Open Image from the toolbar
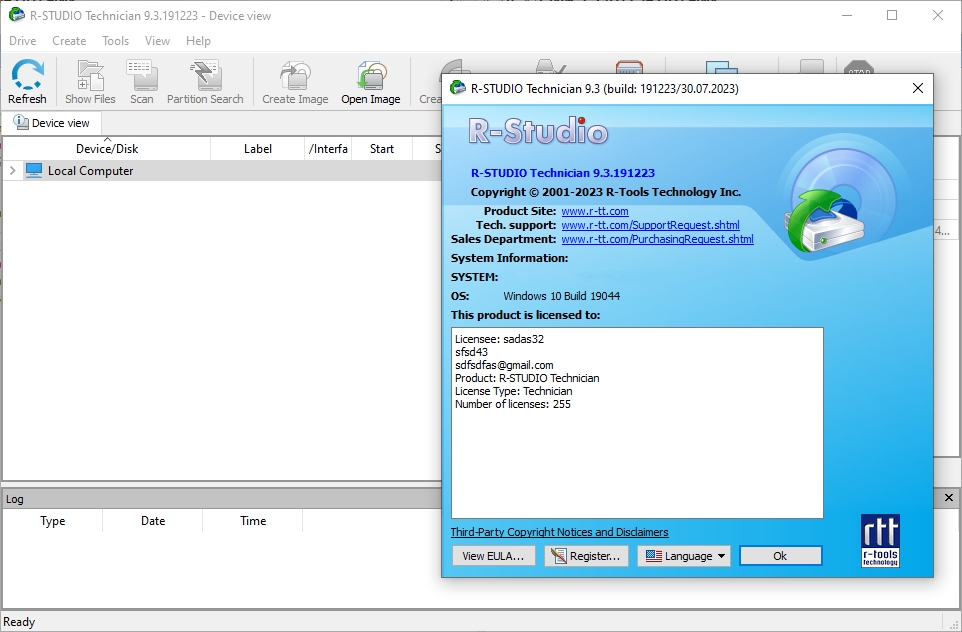This screenshot has height=632, width=962. (371, 82)
